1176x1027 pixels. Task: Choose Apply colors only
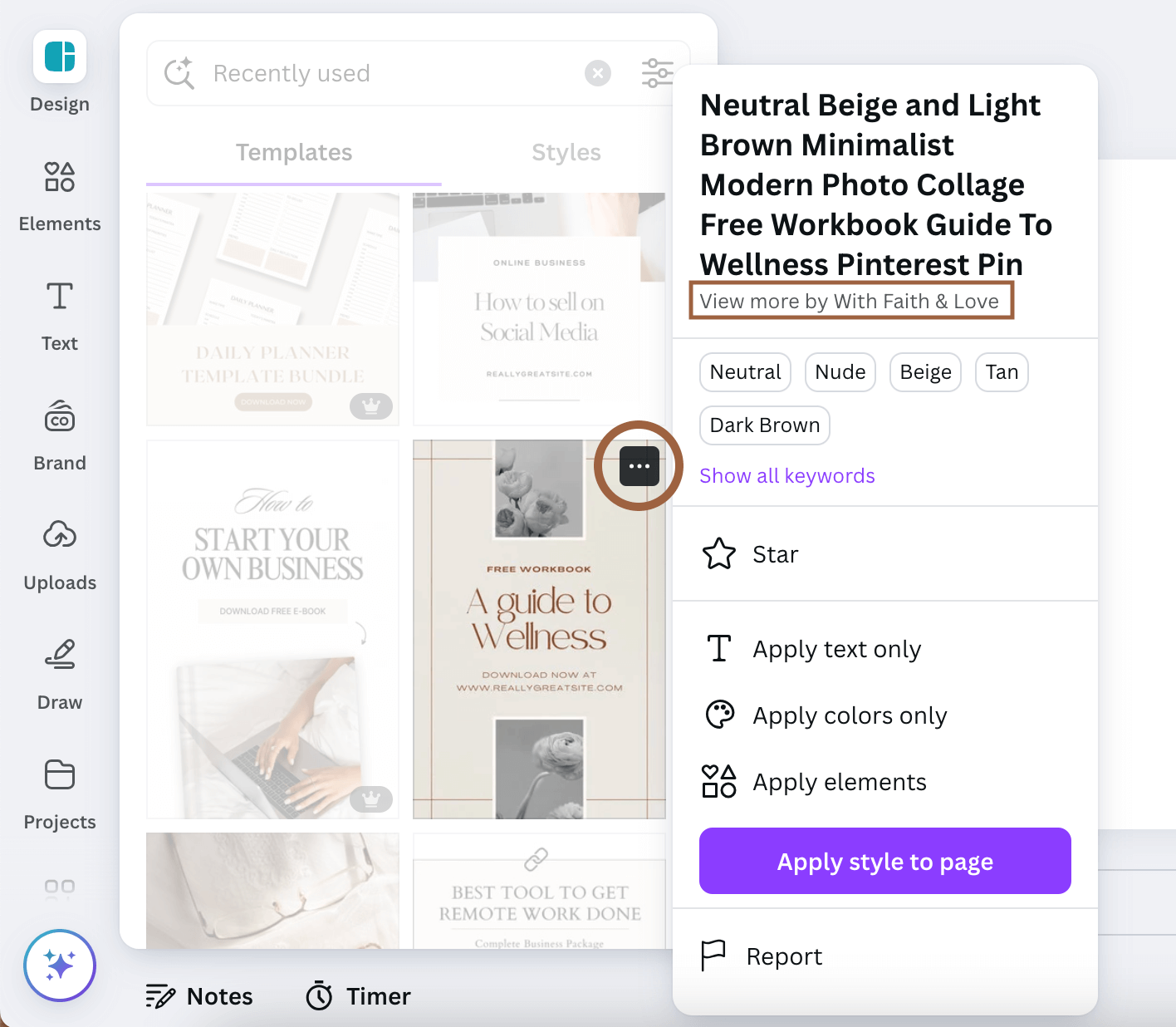[x=850, y=715]
